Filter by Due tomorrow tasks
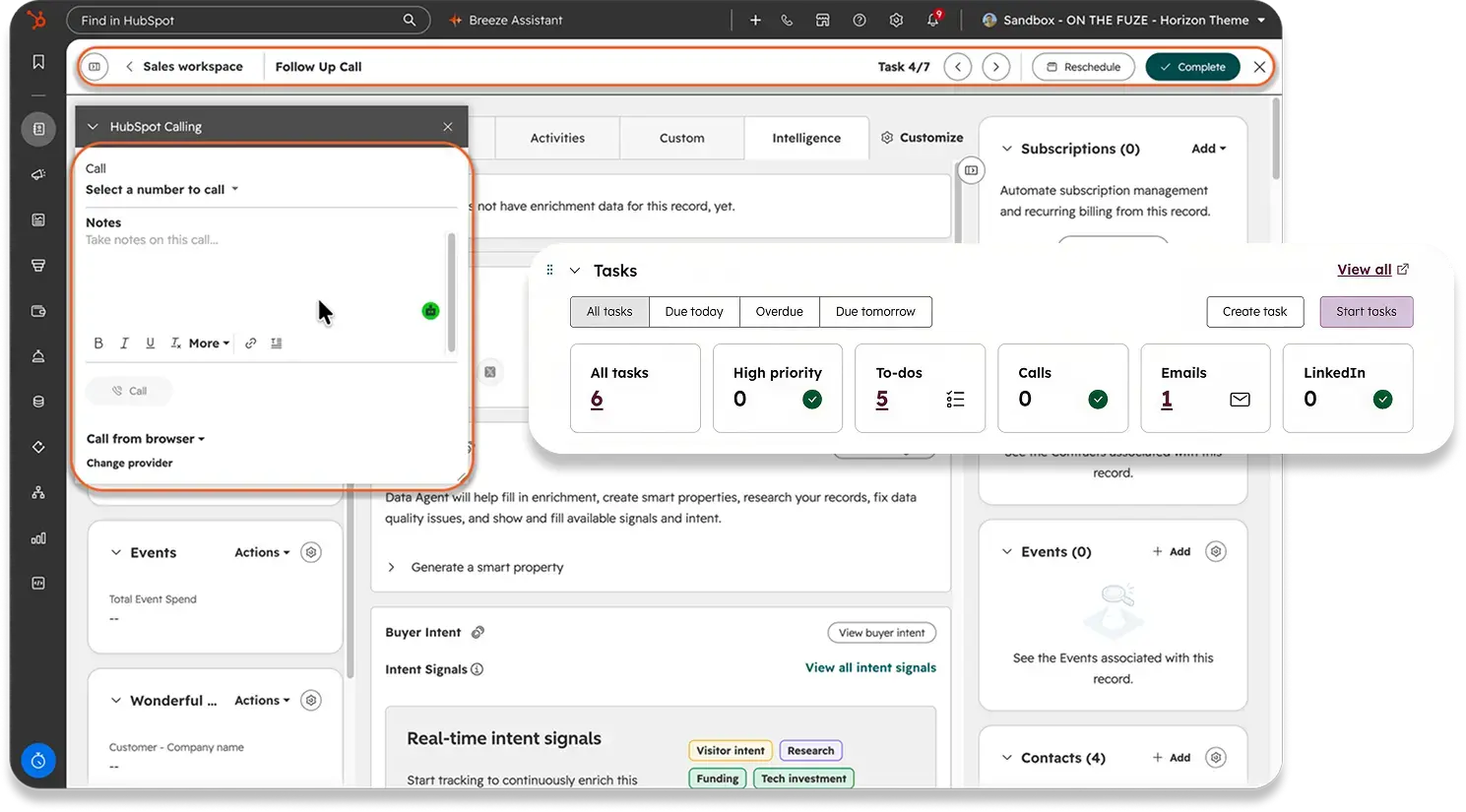Viewport: 1466px width, 812px height. click(x=875, y=312)
